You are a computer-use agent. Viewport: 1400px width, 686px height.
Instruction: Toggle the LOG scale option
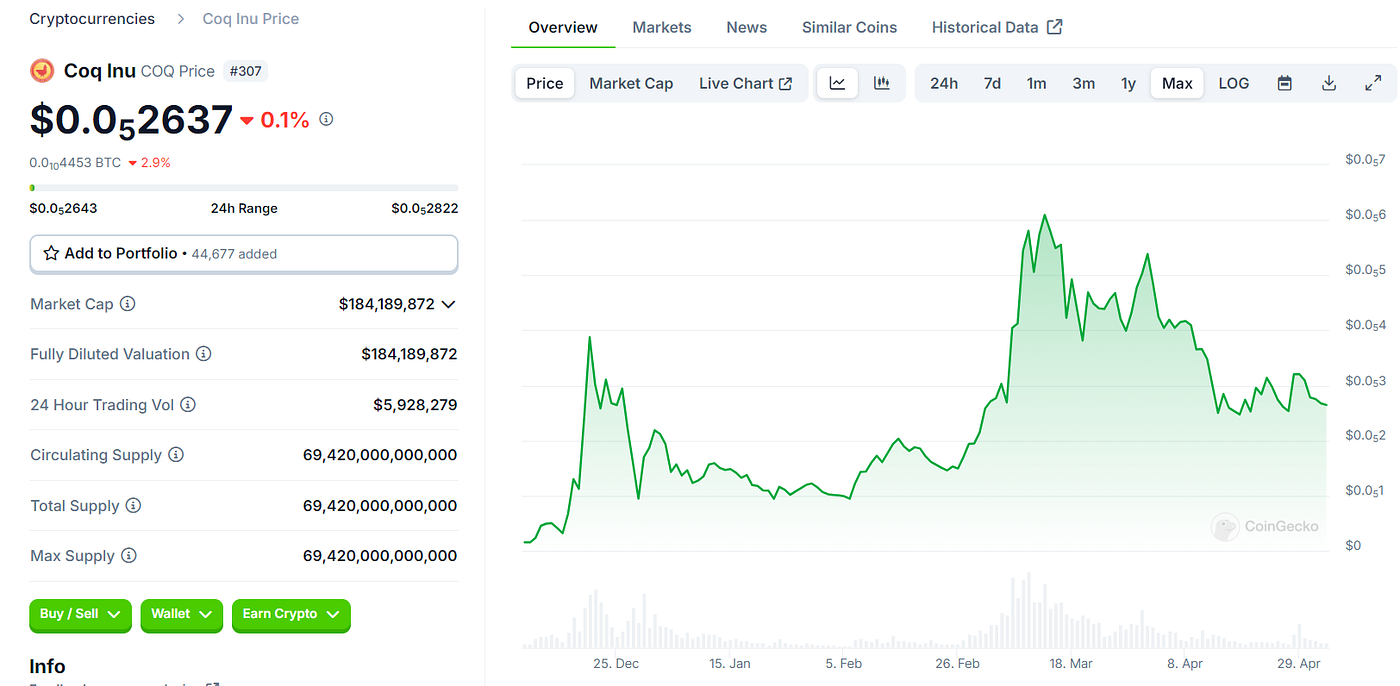pyautogui.click(x=1234, y=83)
